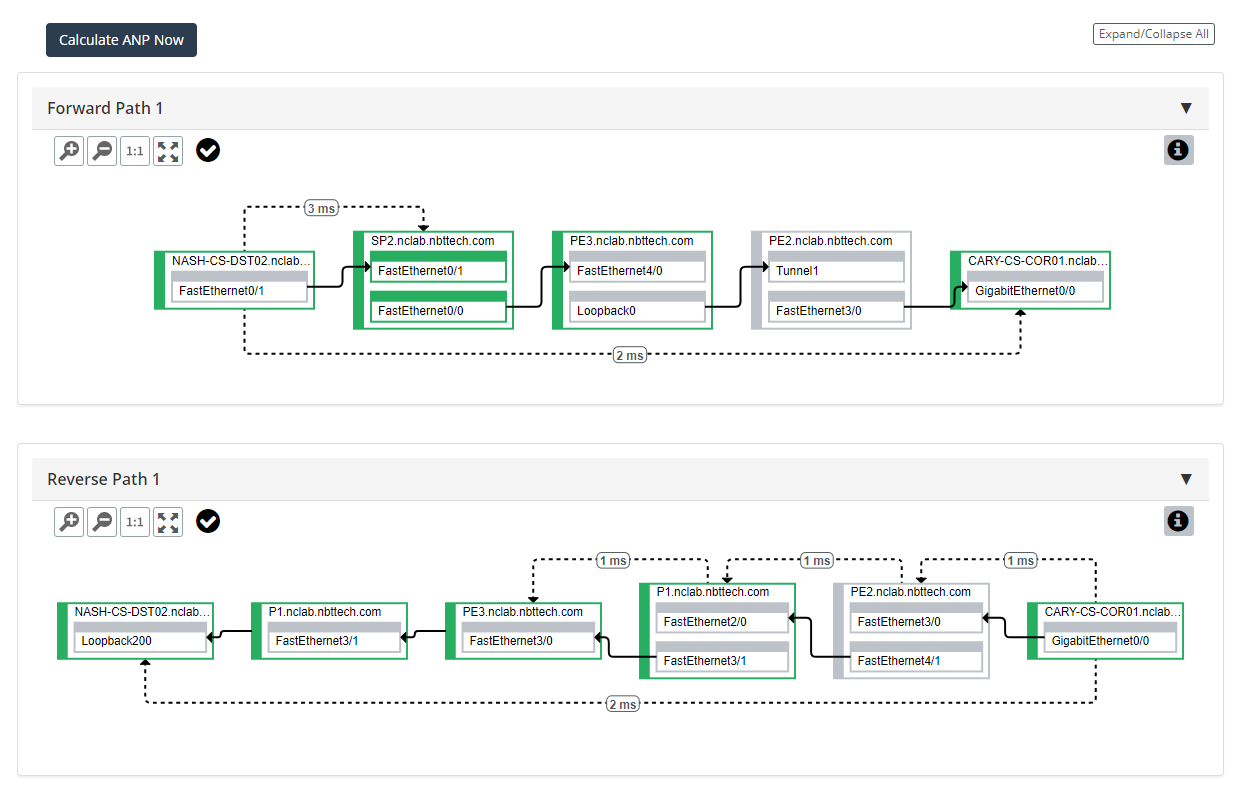This screenshot has height=788, width=1234.
Task: Click 3 ms latency label in forward path
Action: point(321,208)
